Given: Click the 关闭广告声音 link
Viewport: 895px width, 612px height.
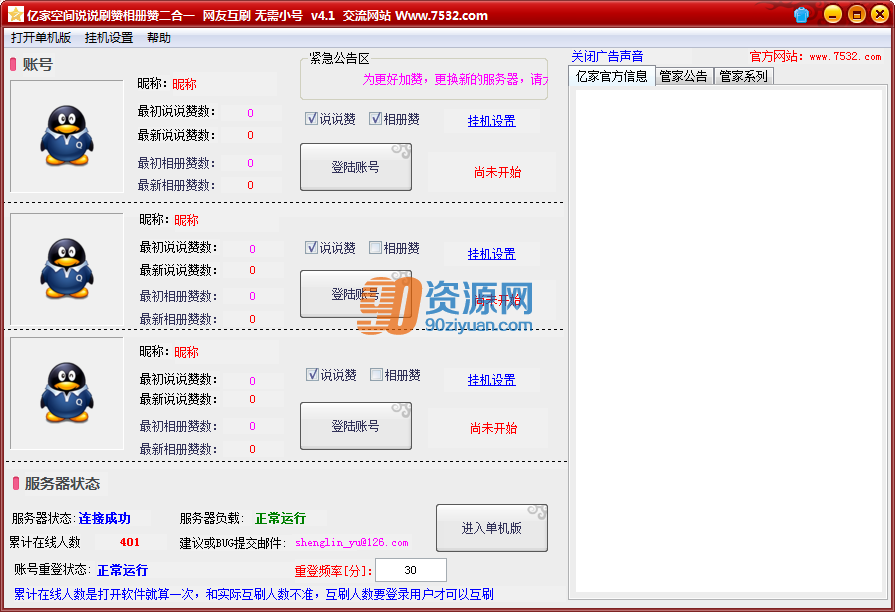Looking at the screenshot, I should [607, 57].
